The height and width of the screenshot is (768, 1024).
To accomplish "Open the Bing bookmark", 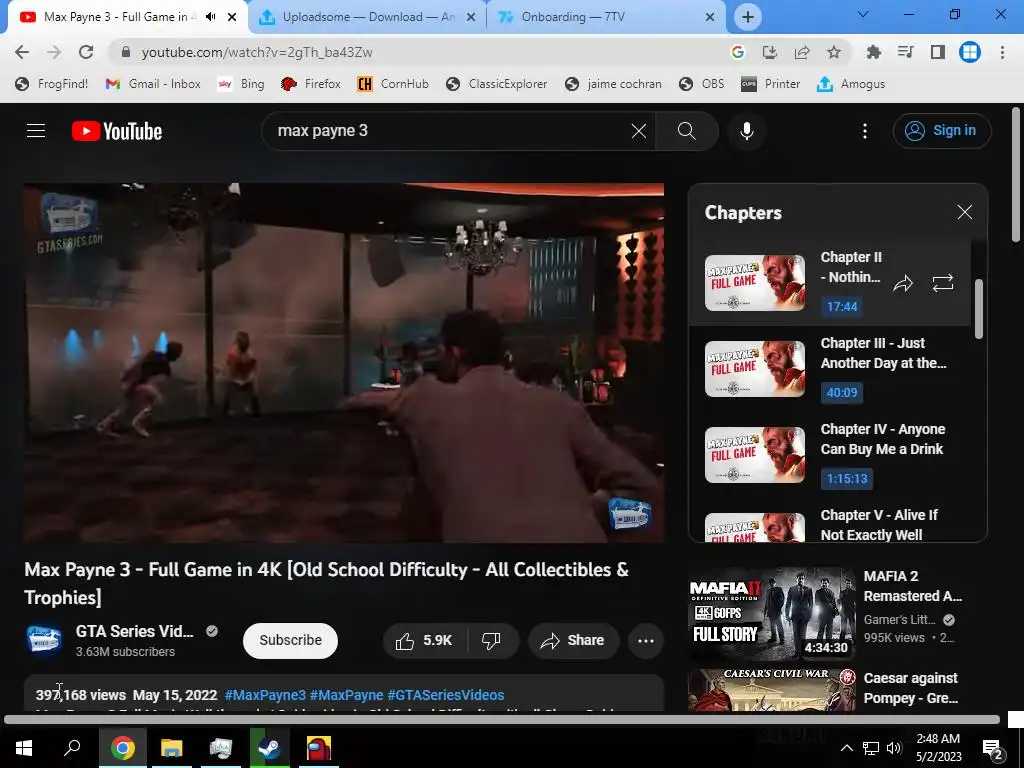I will click(x=241, y=84).
